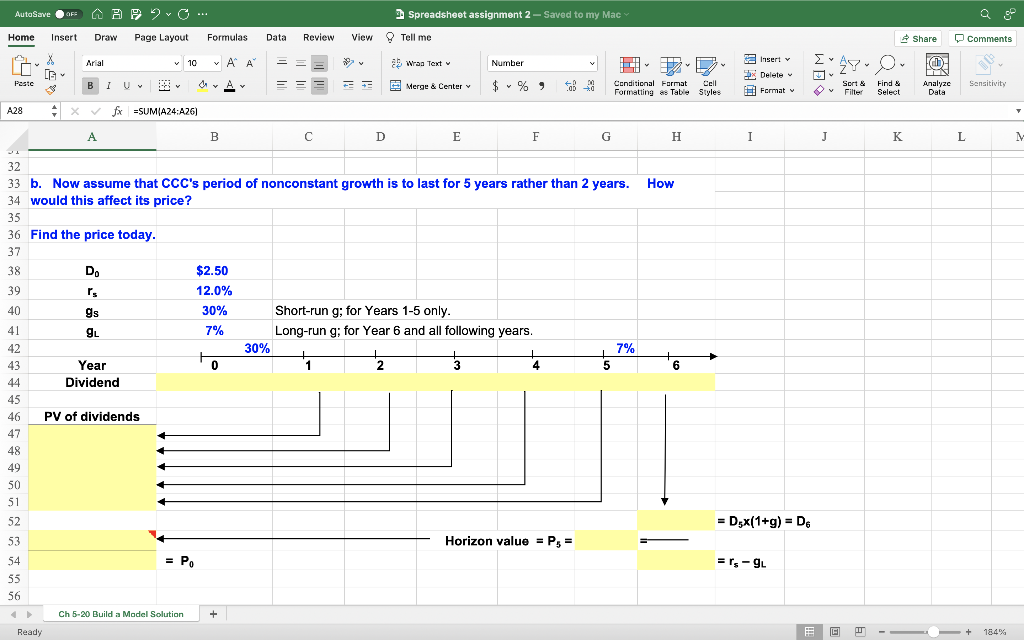Apply italic formatting to selected cell
The width and height of the screenshot is (1024, 640).
[x=108, y=88]
